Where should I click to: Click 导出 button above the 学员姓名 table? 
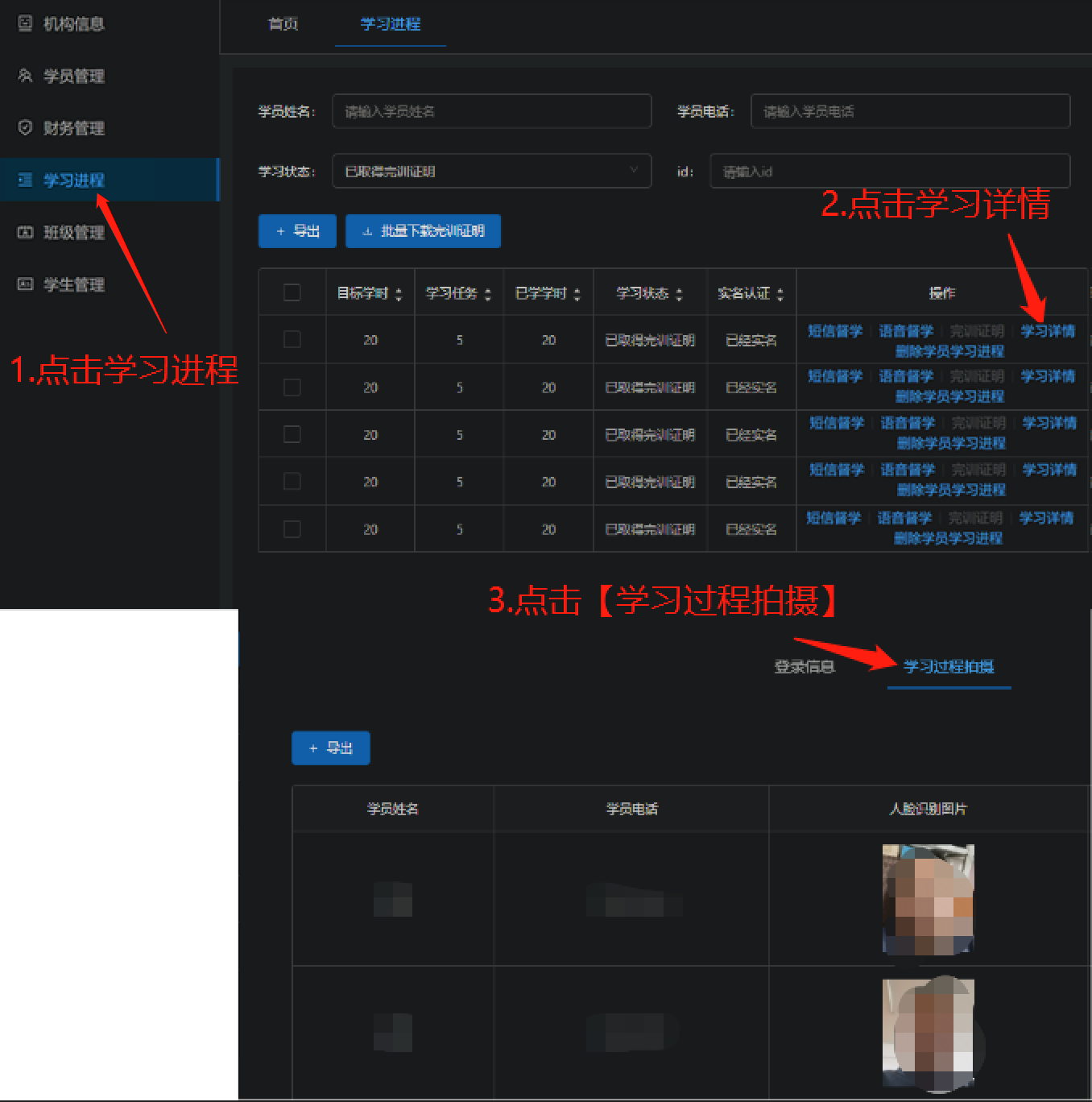pyautogui.click(x=331, y=748)
